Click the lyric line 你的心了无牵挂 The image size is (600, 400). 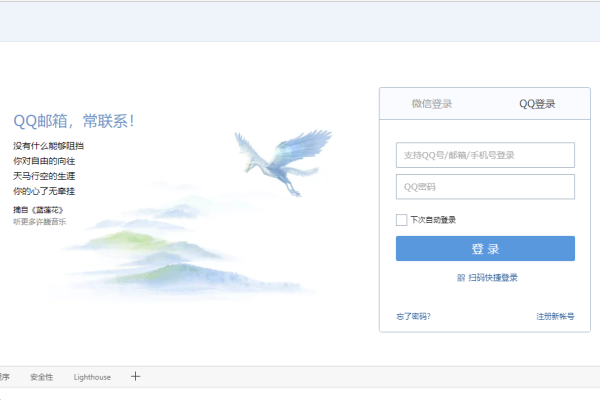coord(44,191)
